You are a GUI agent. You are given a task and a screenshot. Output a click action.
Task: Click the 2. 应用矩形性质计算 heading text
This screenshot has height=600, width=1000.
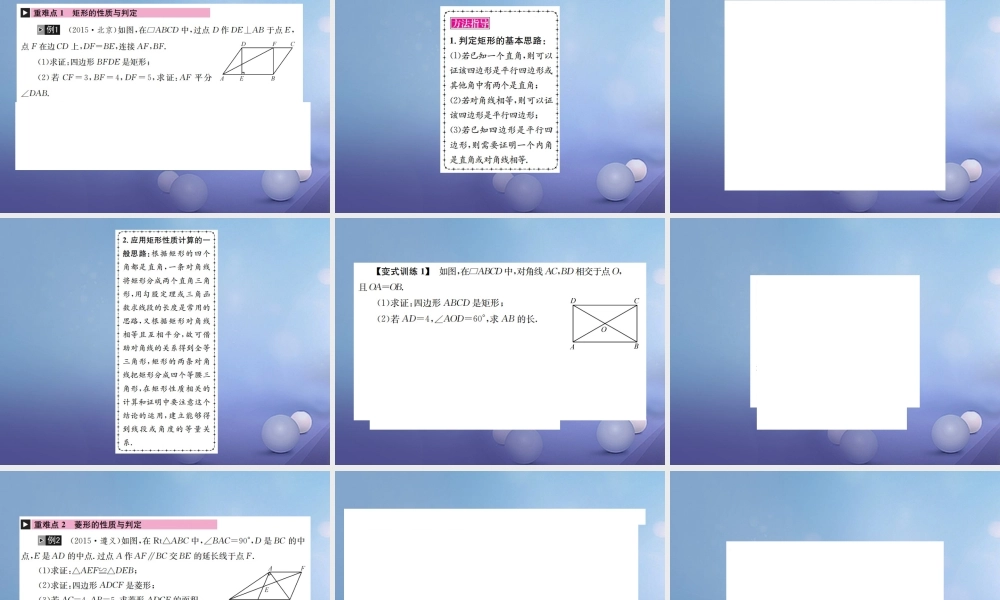(x=166, y=241)
